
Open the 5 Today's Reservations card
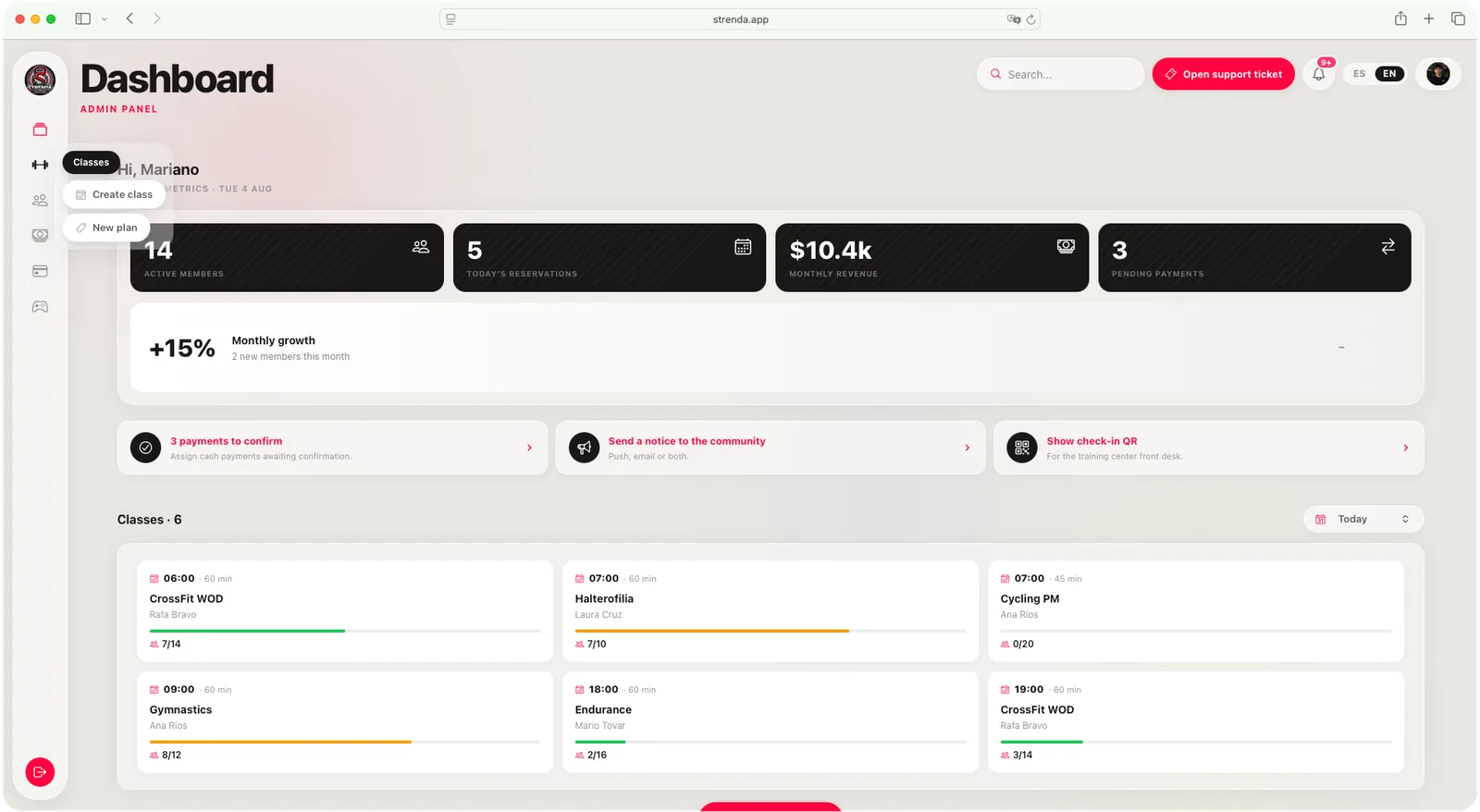(610, 257)
